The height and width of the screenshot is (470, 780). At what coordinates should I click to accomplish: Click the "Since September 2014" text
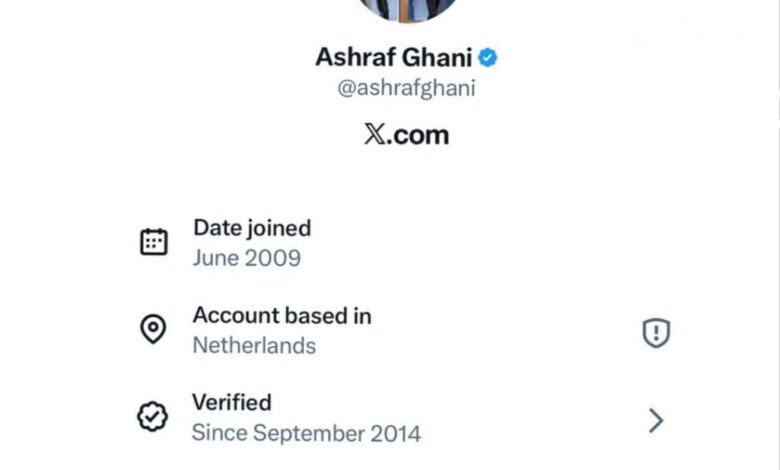306,433
